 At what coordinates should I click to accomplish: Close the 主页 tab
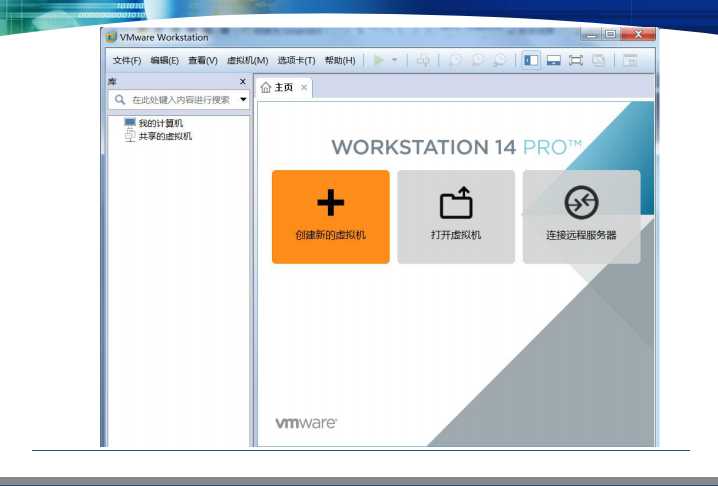pyautogui.click(x=304, y=87)
